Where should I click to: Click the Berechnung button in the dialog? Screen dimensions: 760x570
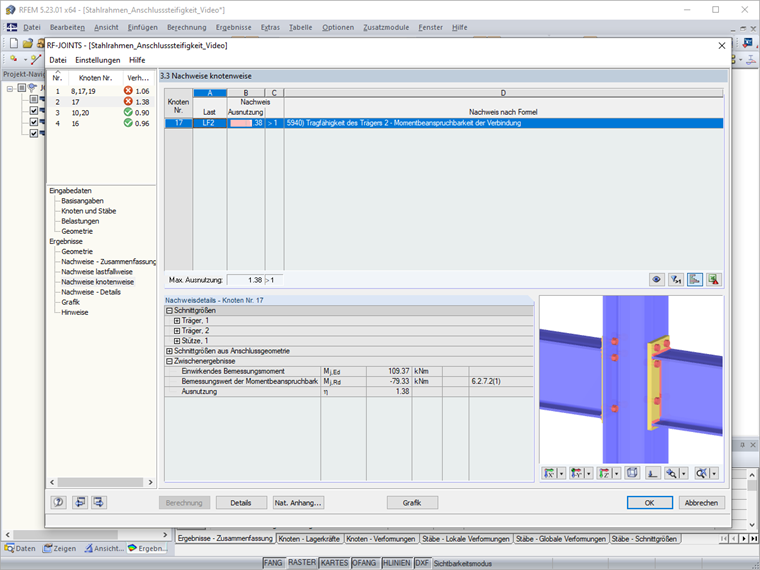click(x=184, y=503)
